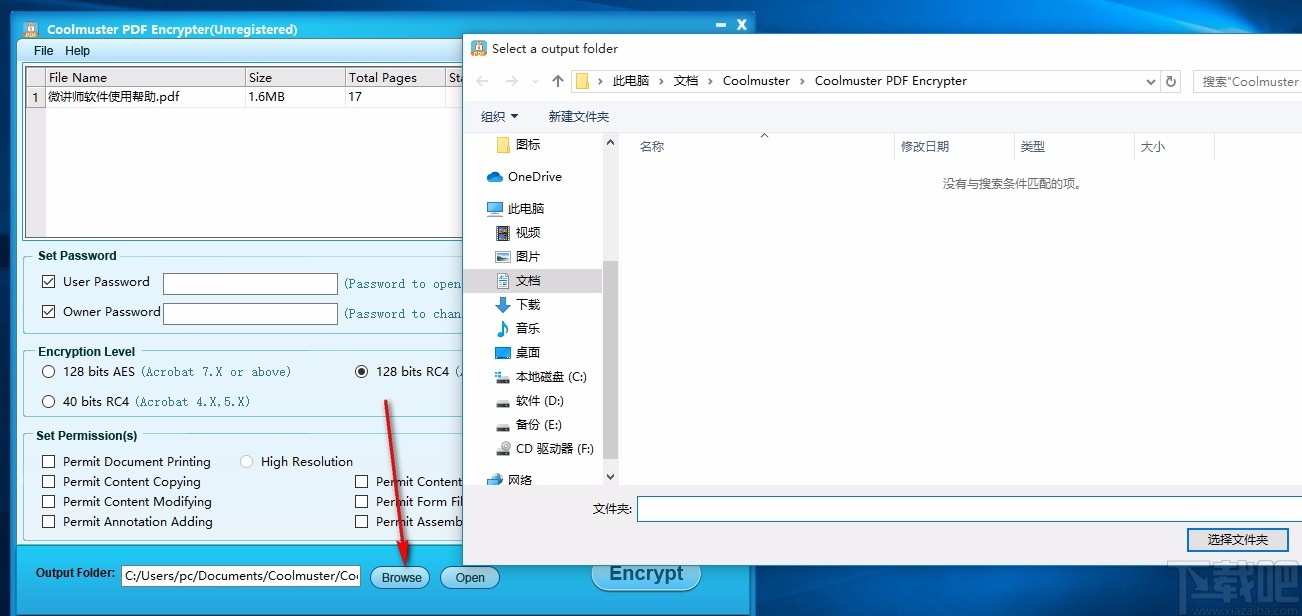Open the File menu
Viewport: 1302px width, 616px height.
click(x=43, y=50)
